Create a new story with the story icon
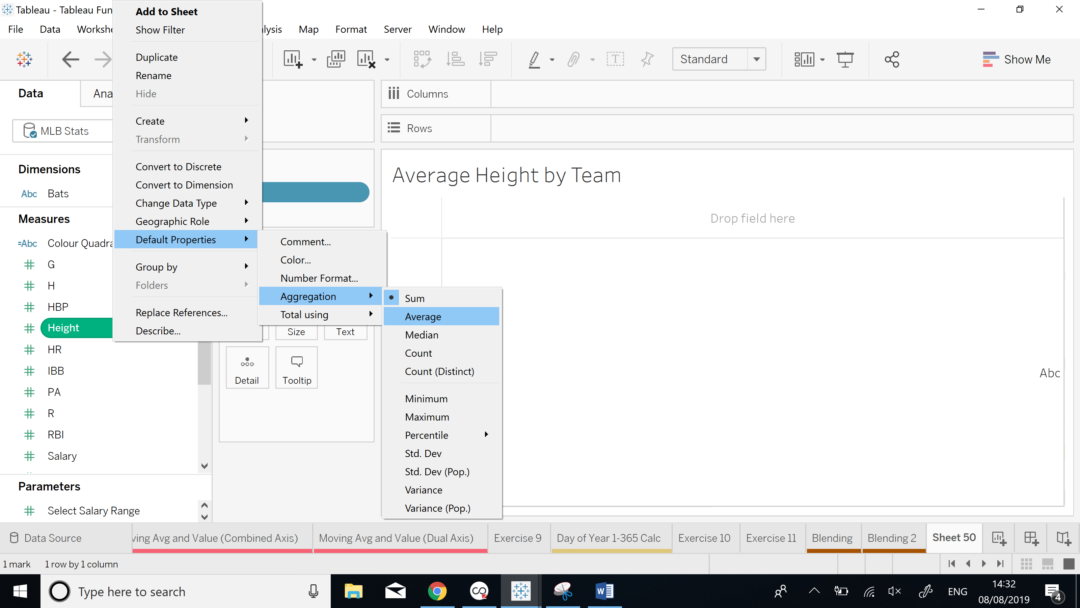 1063,538
